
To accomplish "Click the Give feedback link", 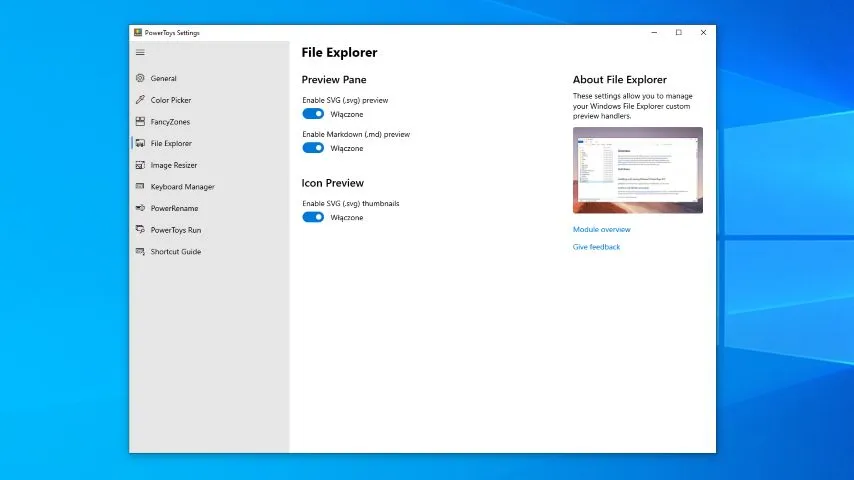I will (596, 247).
